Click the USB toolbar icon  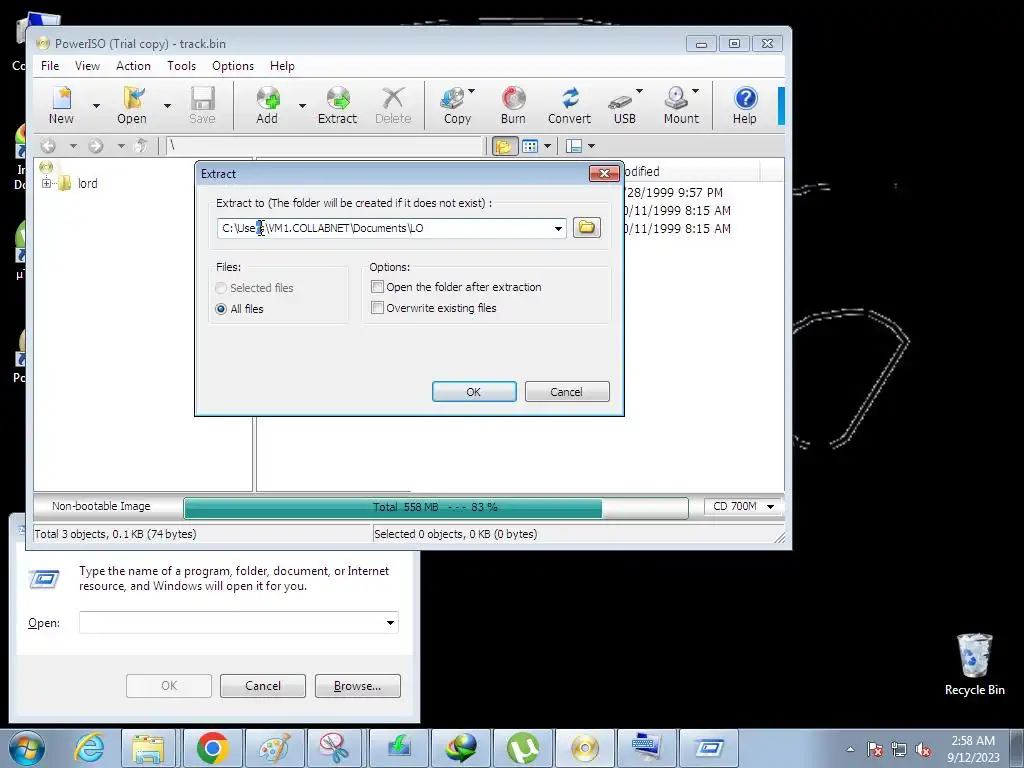click(x=624, y=105)
